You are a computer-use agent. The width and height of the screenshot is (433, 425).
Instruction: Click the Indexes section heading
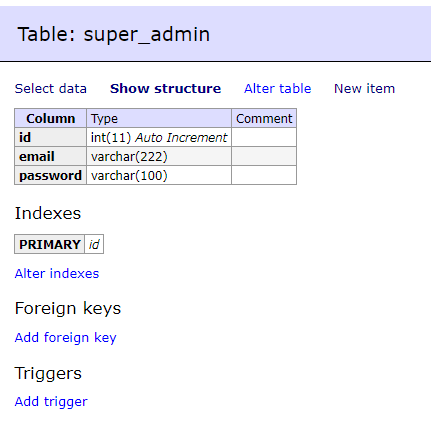(48, 213)
